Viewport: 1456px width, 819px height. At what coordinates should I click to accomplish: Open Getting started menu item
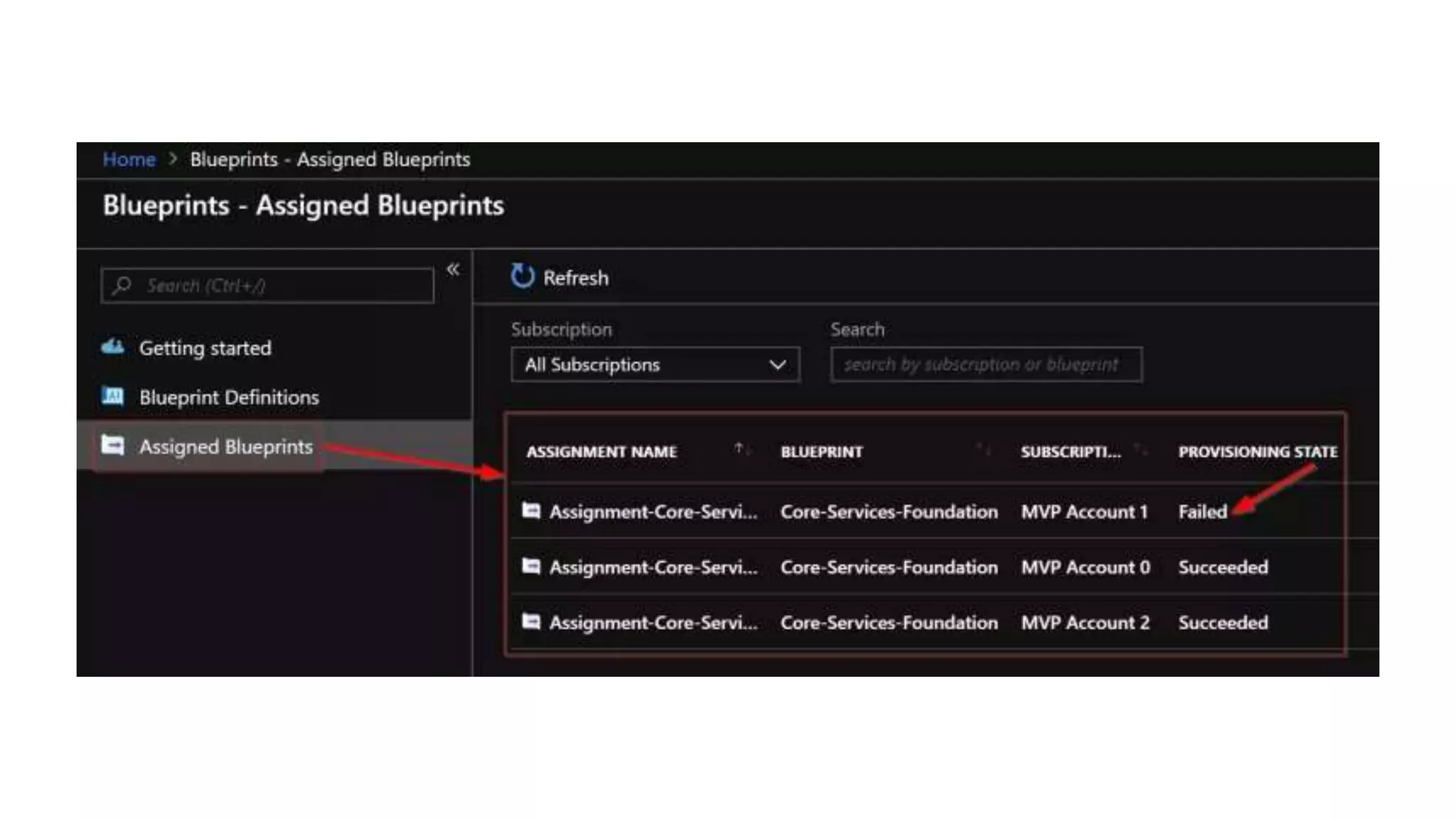(x=205, y=348)
